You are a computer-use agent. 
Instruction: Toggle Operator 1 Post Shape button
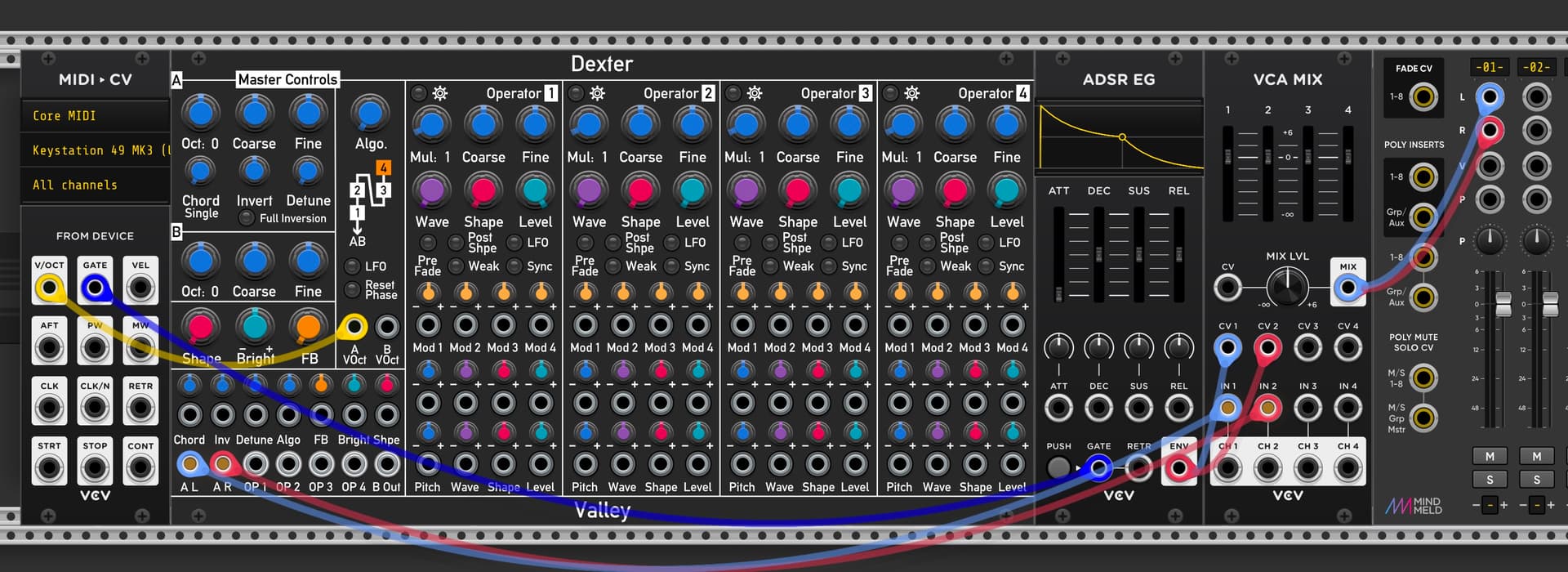tap(456, 243)
